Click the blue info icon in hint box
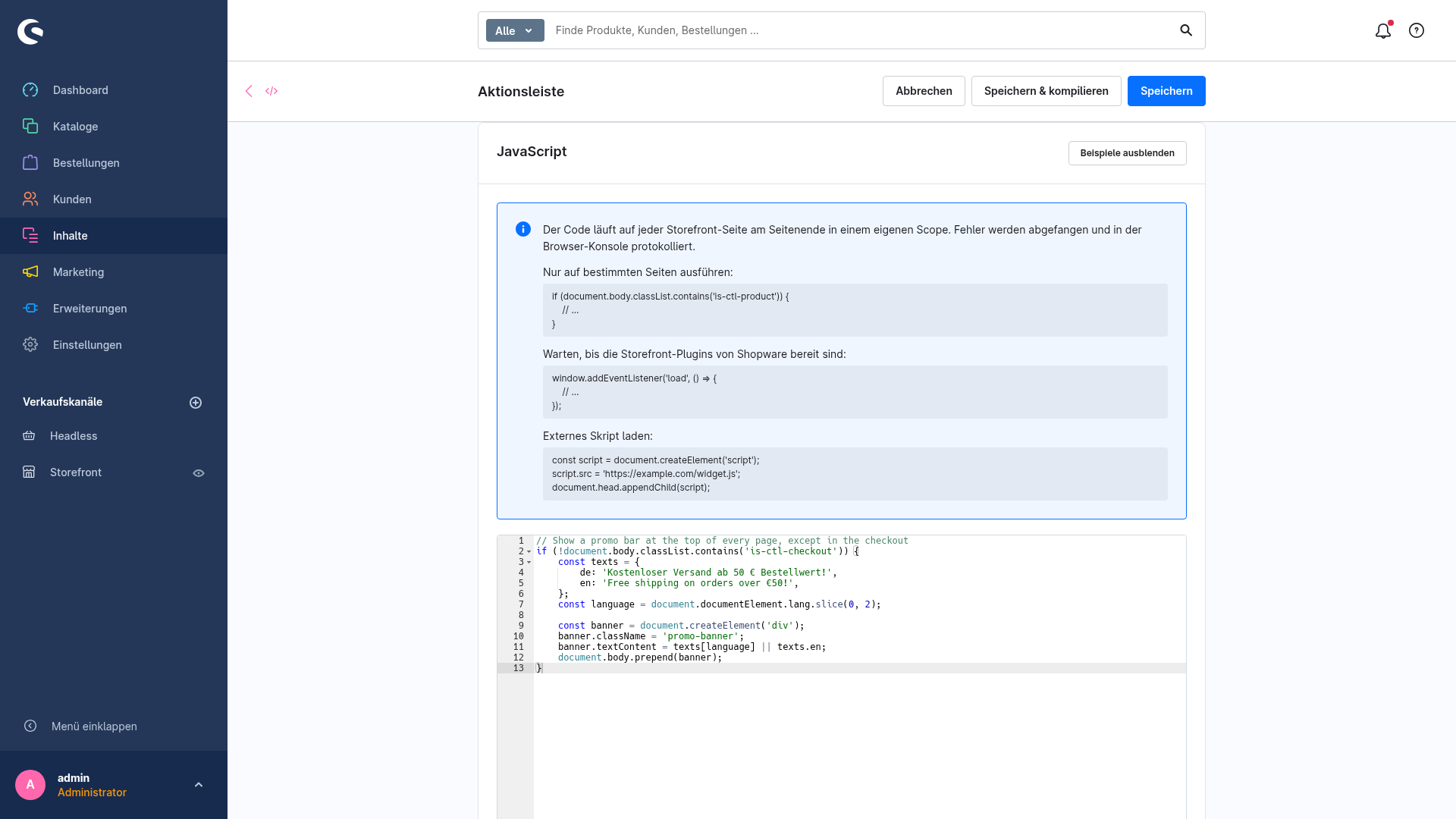This screenshot has width=1456, height=819. tap(523, 229)
